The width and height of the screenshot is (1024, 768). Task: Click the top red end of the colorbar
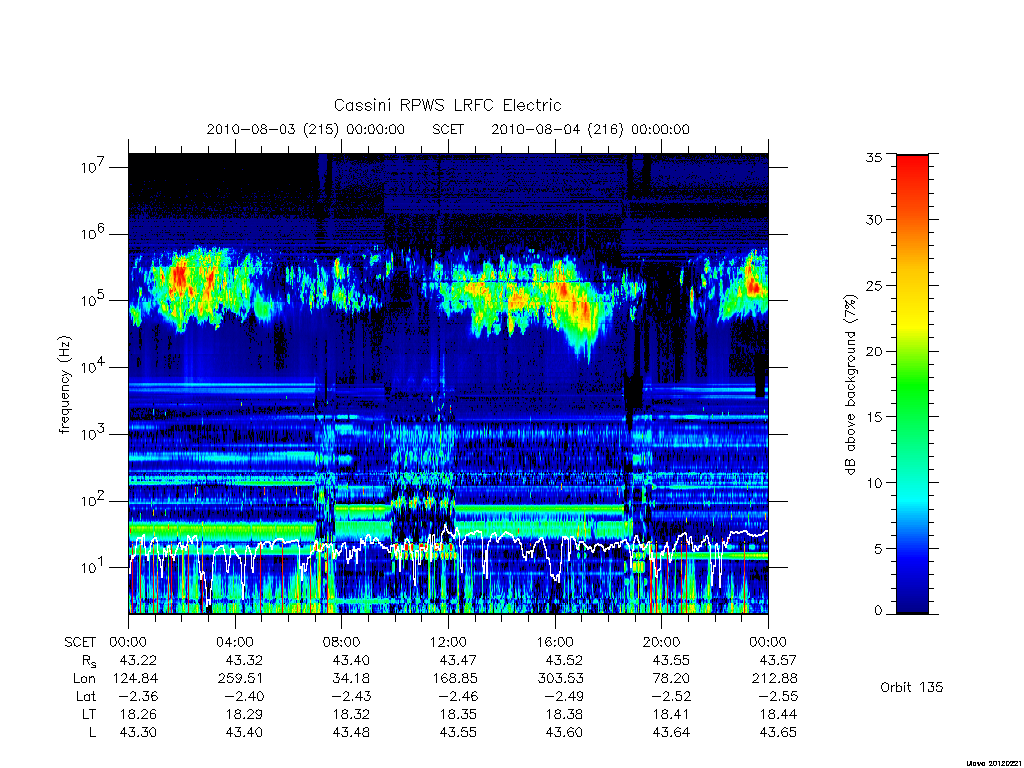coord(912,162)
